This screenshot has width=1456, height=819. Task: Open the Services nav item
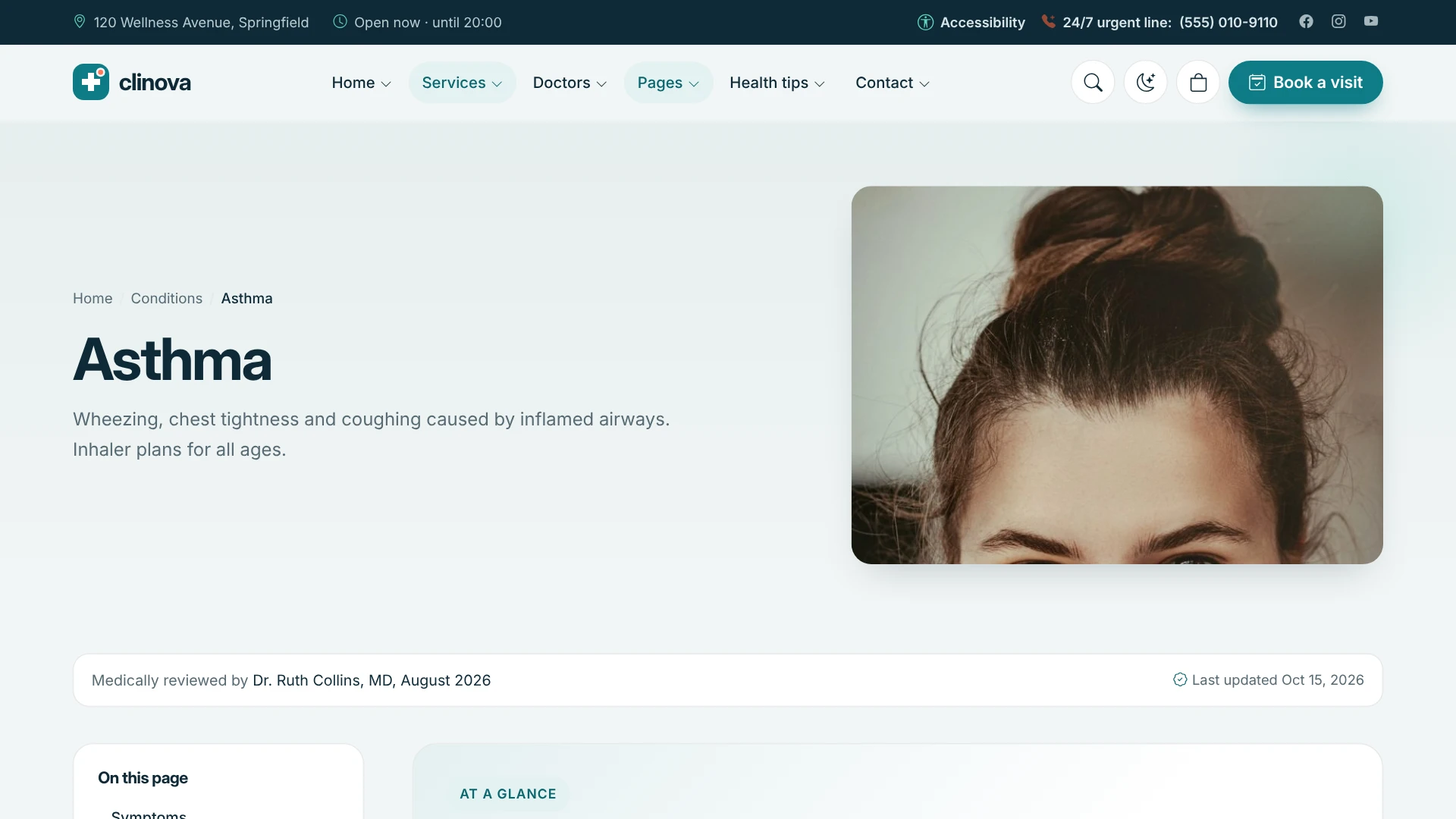click(462, 82)
